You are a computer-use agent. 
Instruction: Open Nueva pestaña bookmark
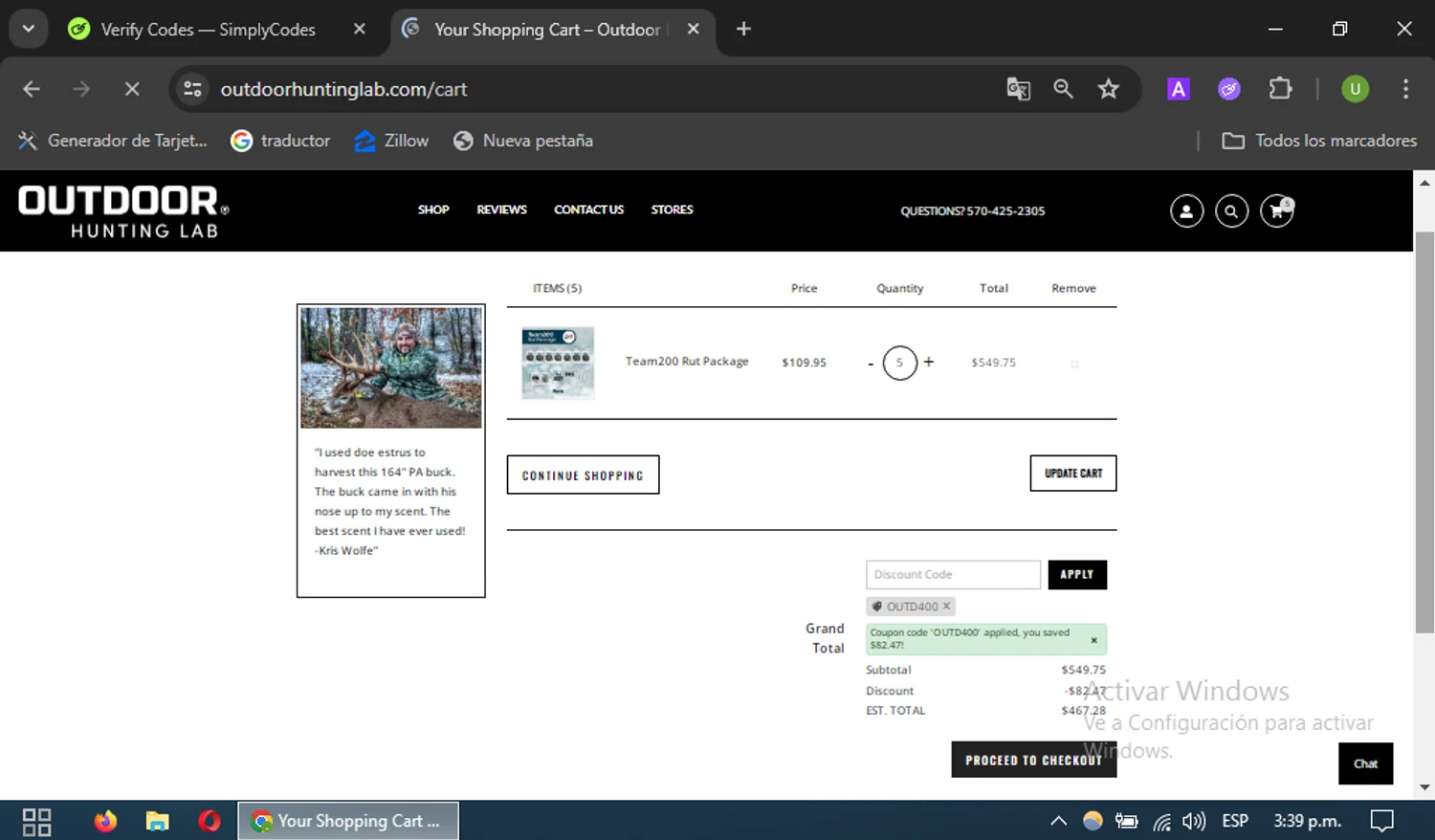[523, 141]
